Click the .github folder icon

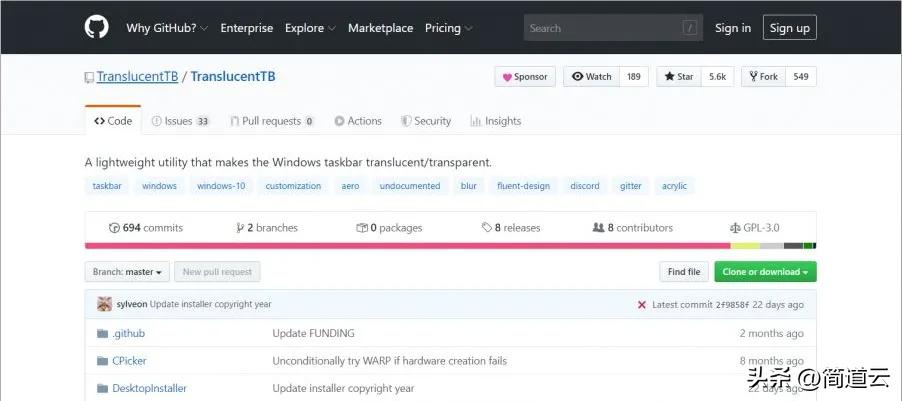(102, 333)
